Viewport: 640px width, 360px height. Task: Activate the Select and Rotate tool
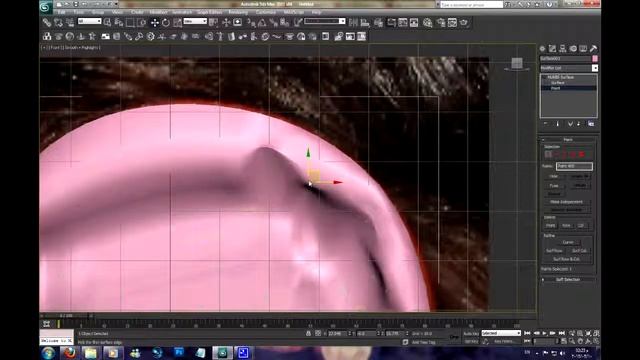[166, 22]
